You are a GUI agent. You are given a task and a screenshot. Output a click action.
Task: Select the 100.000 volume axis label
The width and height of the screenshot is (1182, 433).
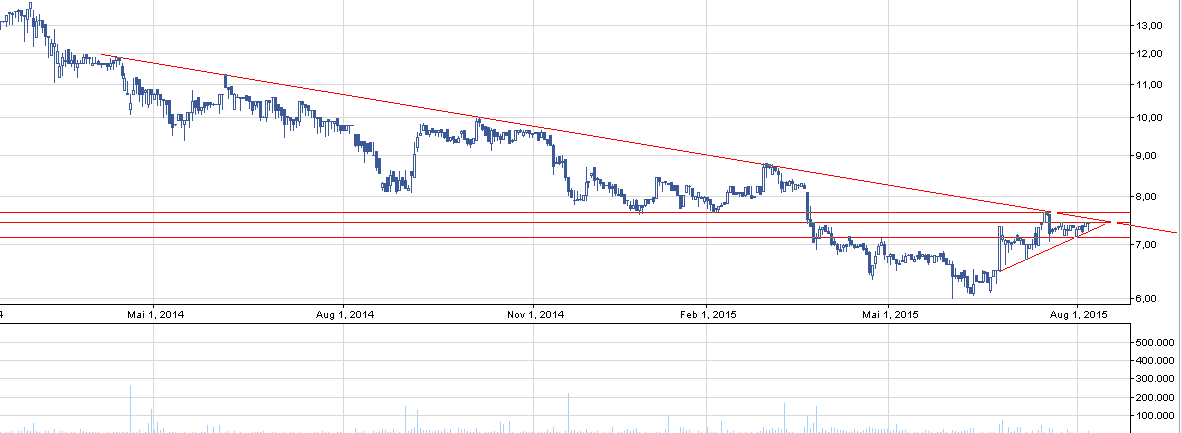pos(1150,416)
